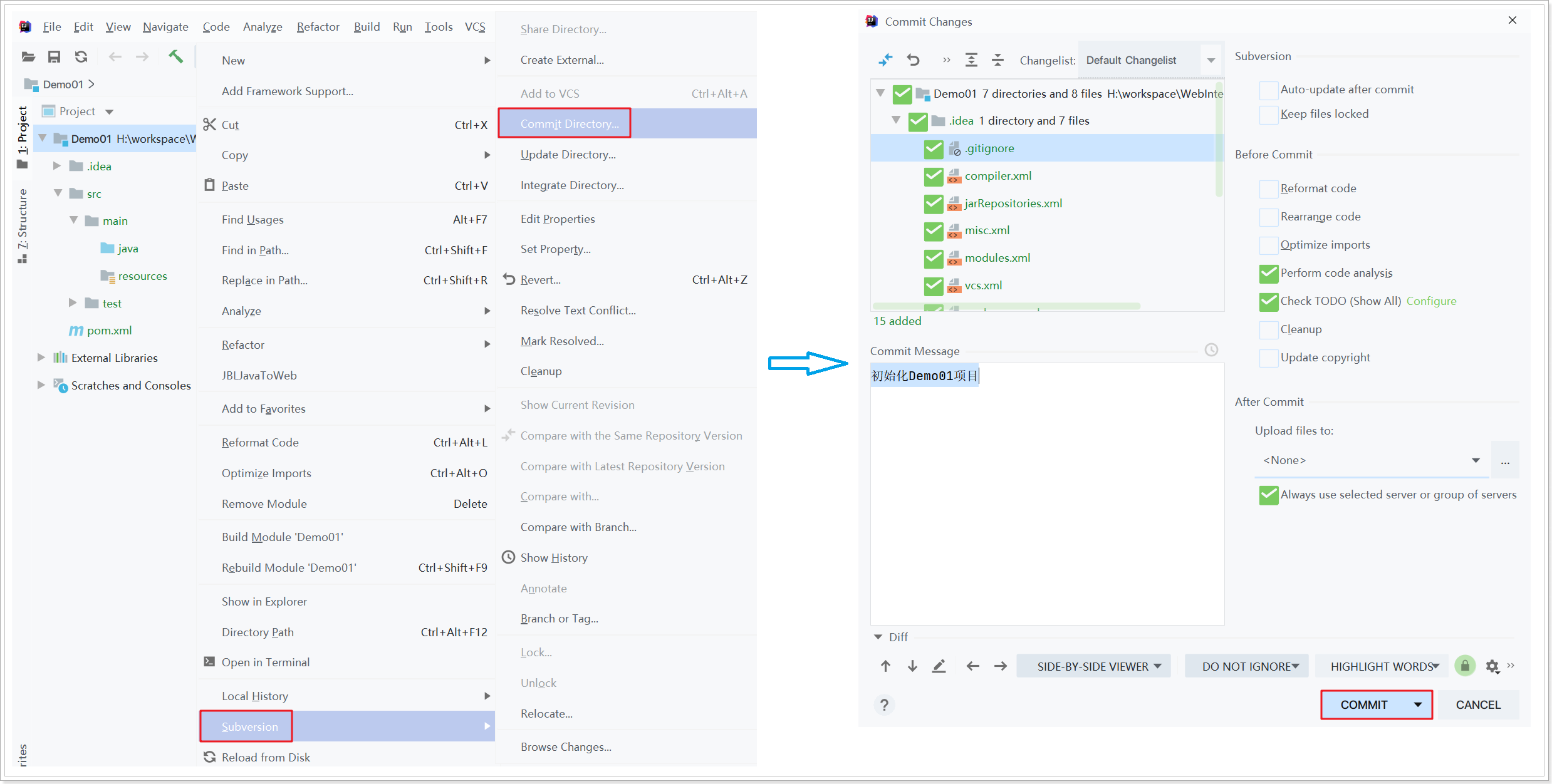
Task: Click the vertical scrollbar of changes tree
Action: click(x=1219, y=139)
